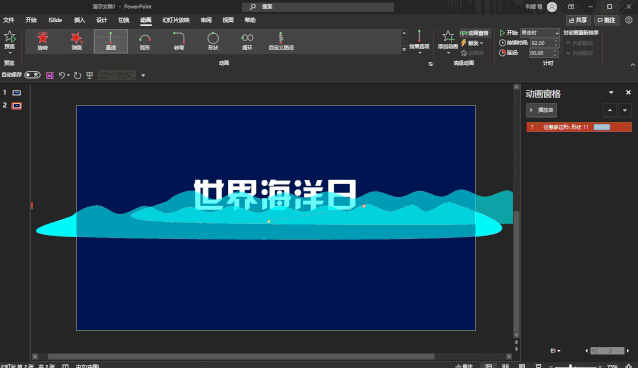The image size is (638, 368).
Task: Go to next slide double-arrow button
Action: click(516, 349)
